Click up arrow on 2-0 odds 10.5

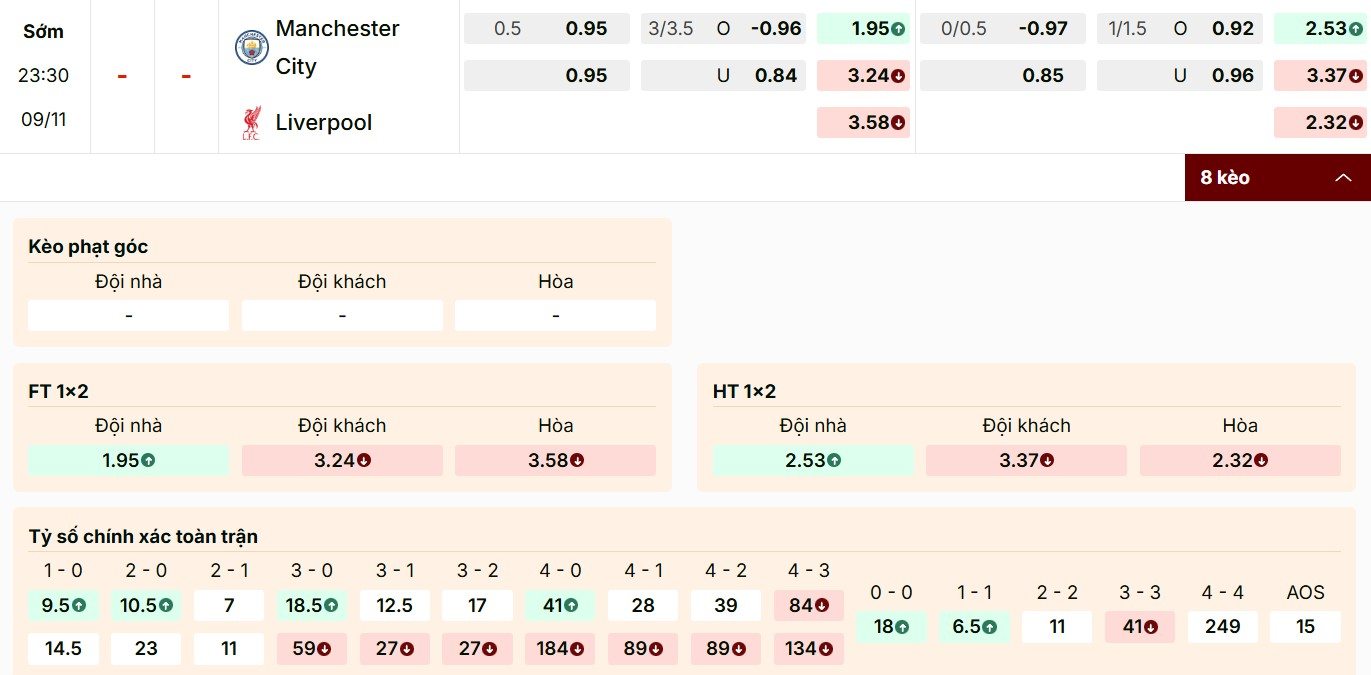coord(166,605)
